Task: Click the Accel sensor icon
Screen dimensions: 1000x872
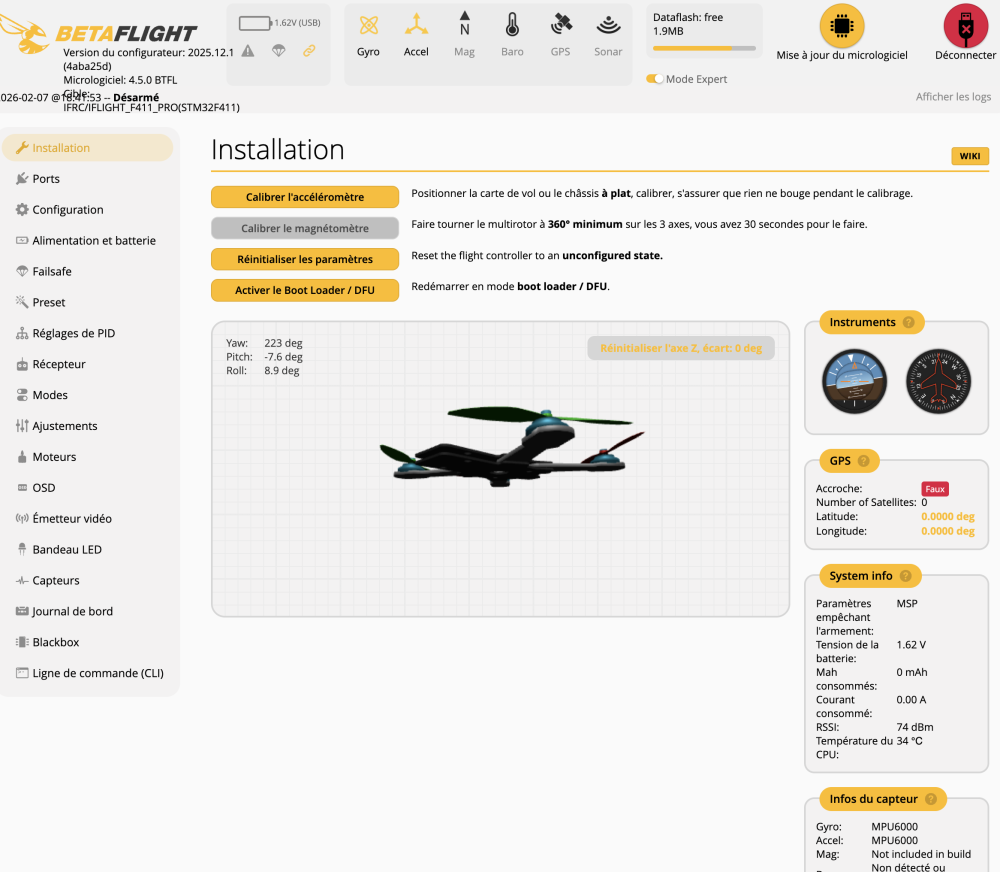Action: tap(416, 26)
